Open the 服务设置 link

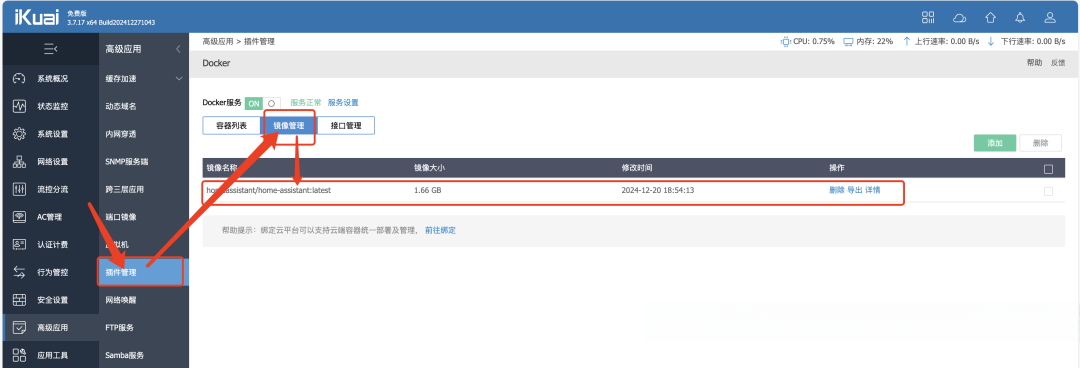pos(343,103)
